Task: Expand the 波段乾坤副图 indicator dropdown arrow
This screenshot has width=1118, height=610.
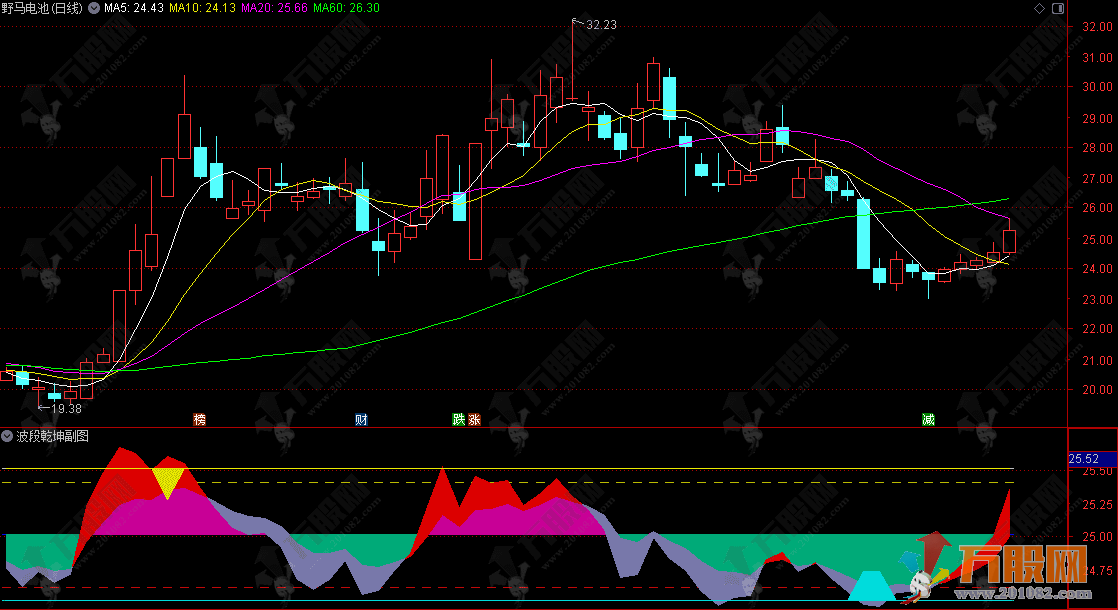Action: coord(7,436)
